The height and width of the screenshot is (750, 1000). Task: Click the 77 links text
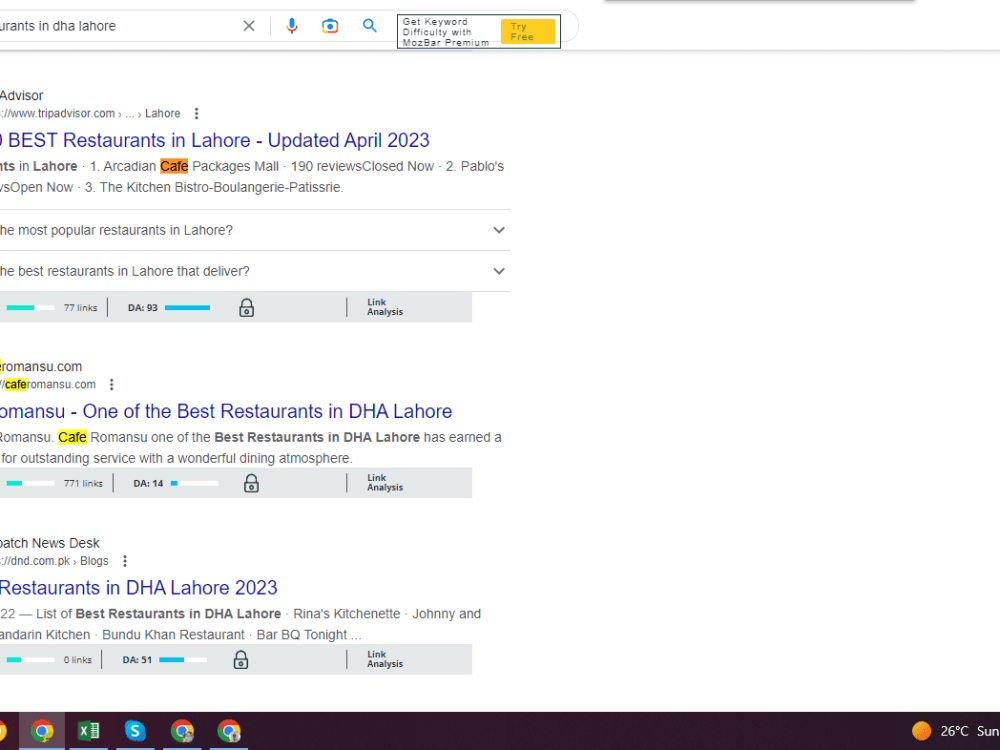coord(80,308)
